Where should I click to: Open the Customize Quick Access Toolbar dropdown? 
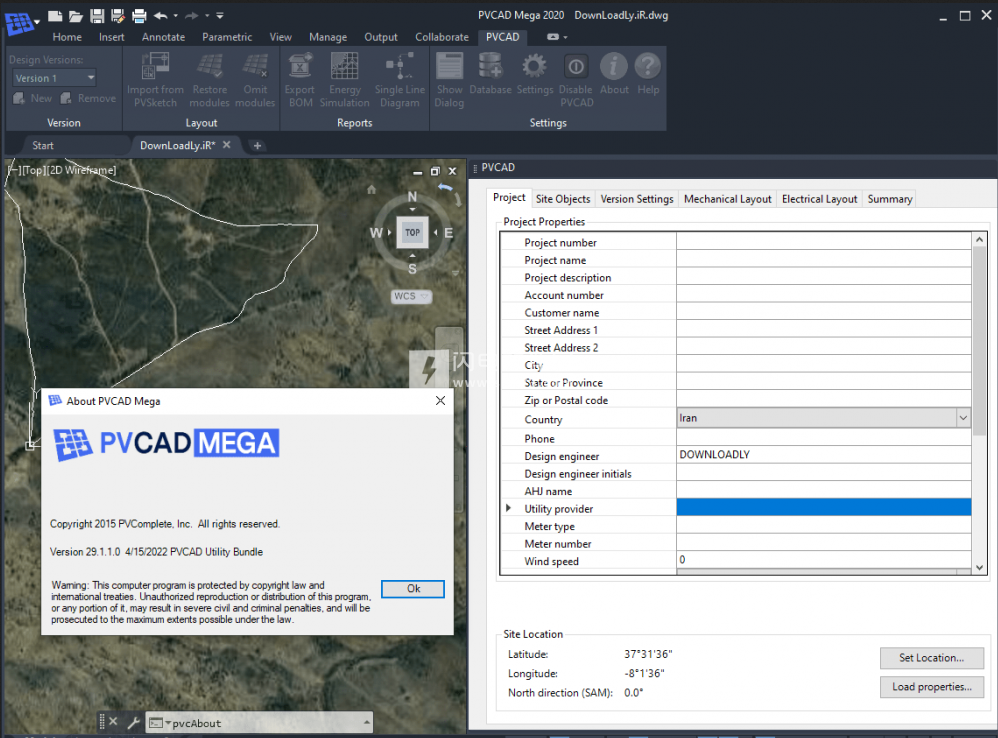click(220, 16)
